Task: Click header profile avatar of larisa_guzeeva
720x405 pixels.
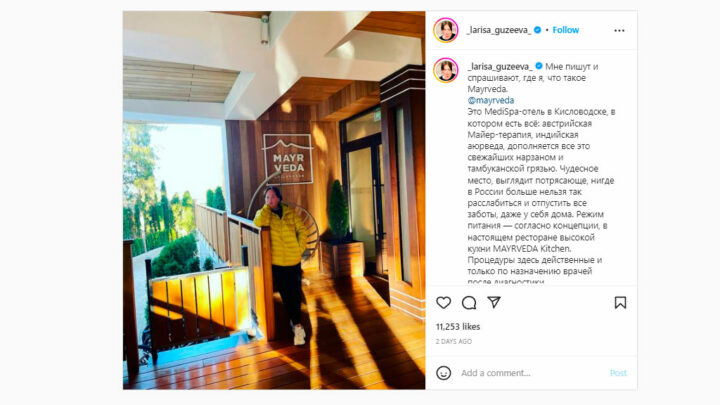Action: click(446, 30)
